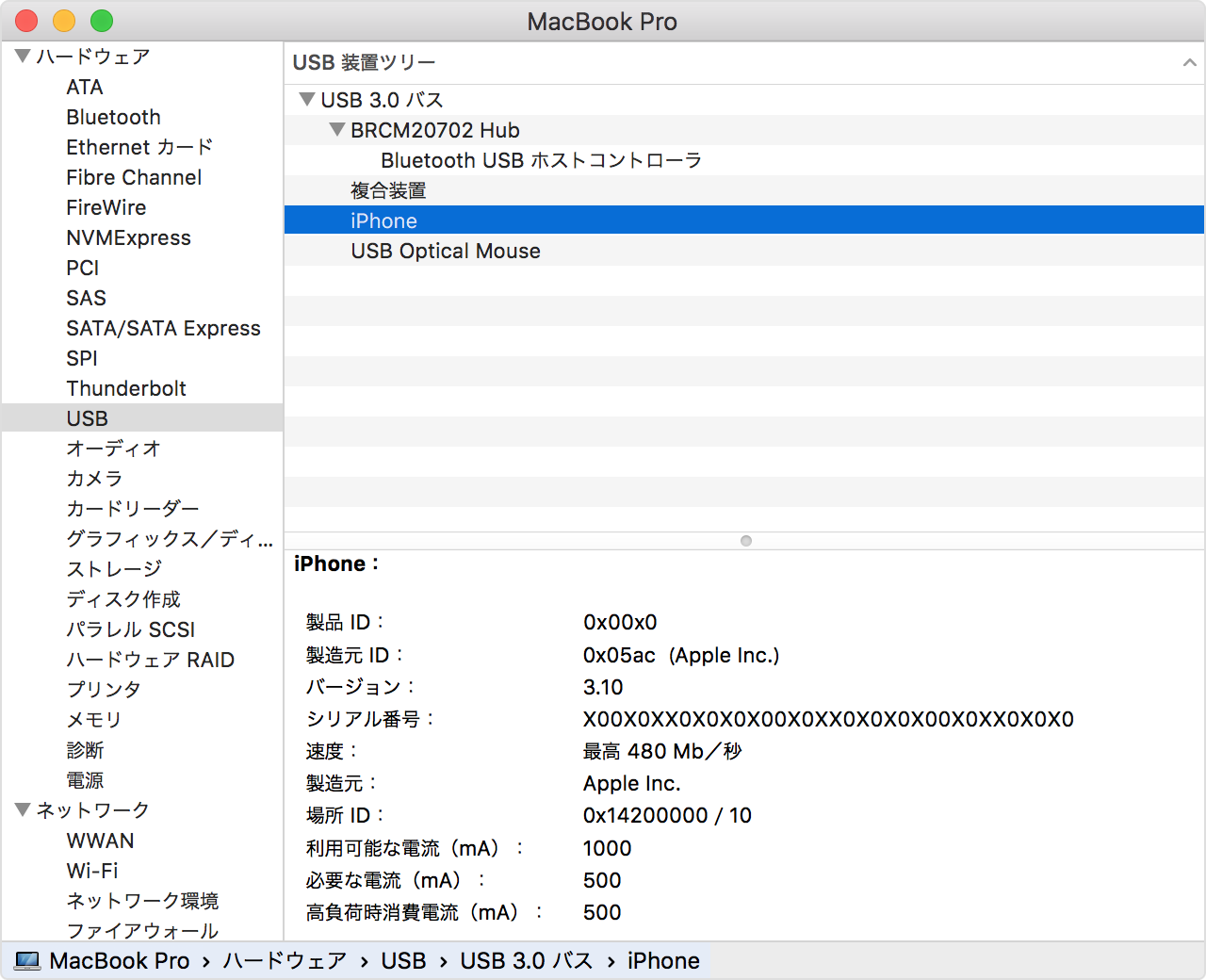Open SATA/SATA Express entry

[163, 328]
